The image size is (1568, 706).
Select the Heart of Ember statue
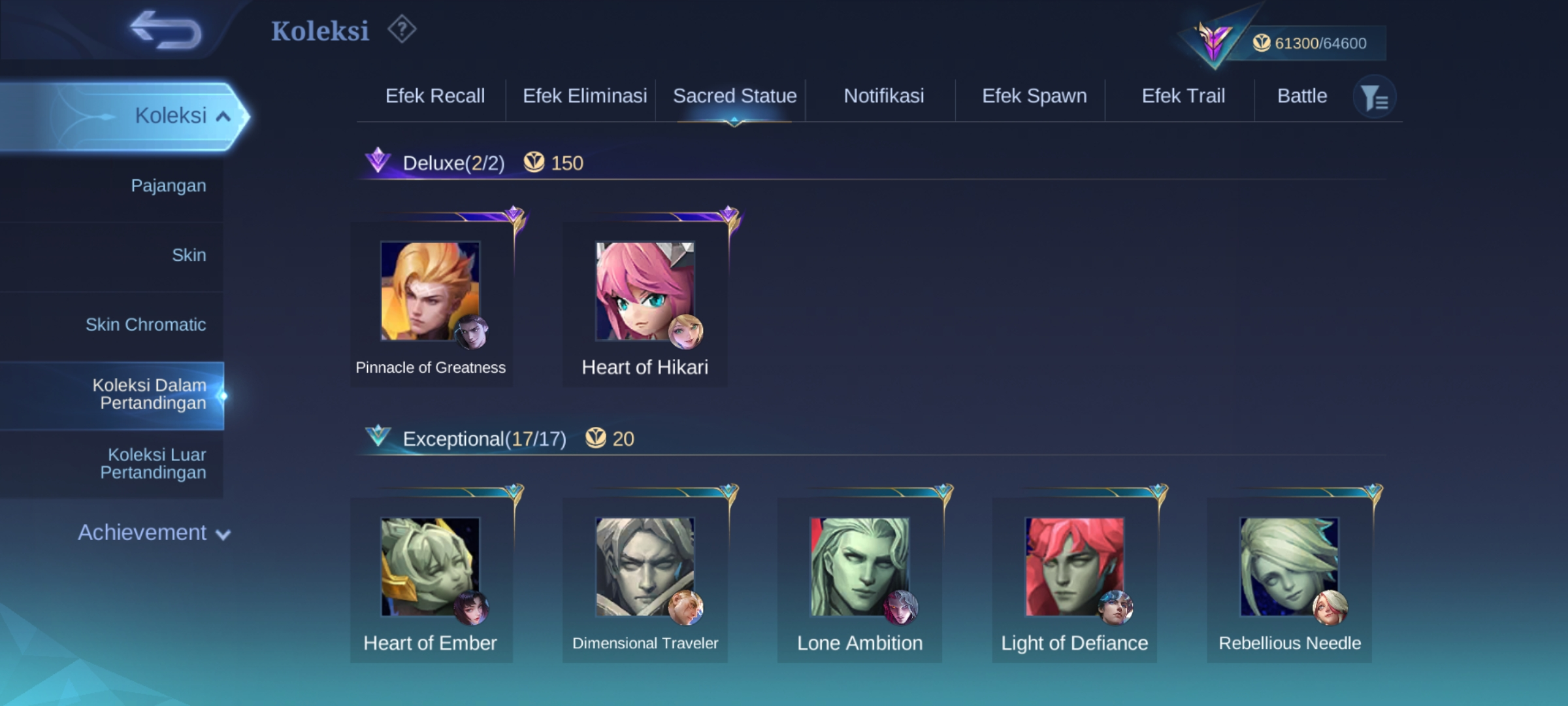click(x=431, y=580)
